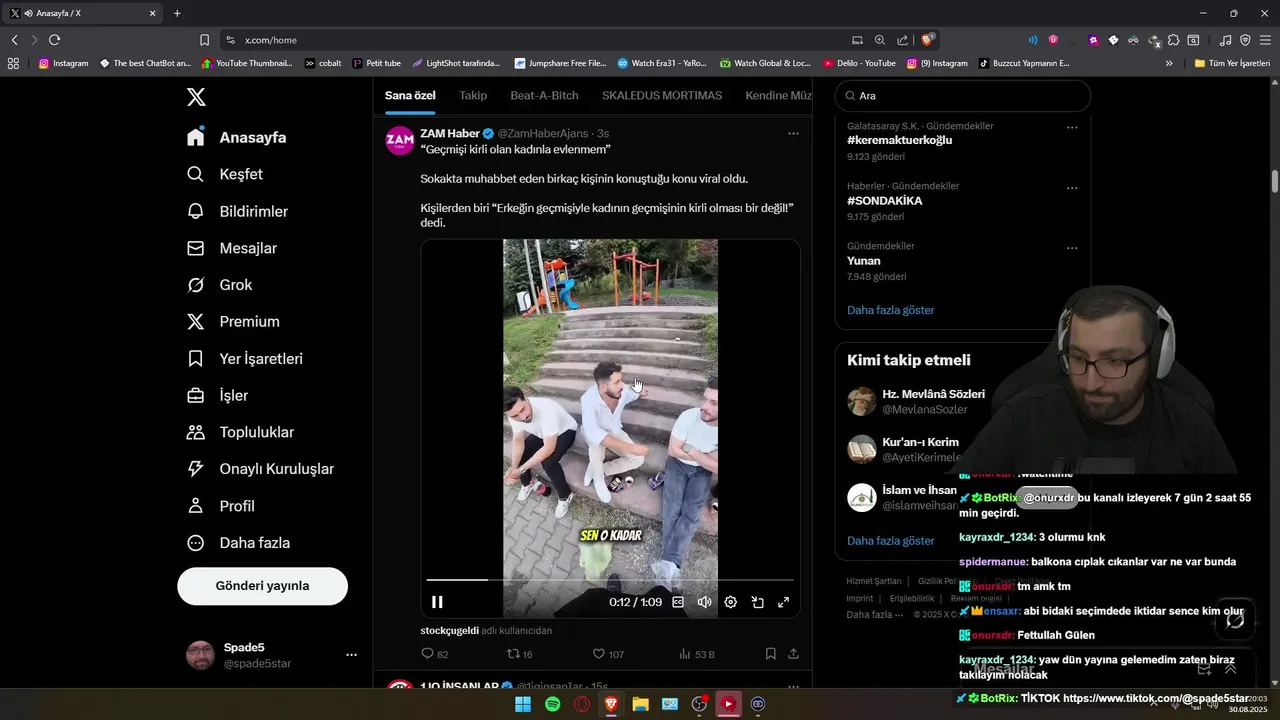Open Onaylı Kuruluşlar page

(260, 469)
